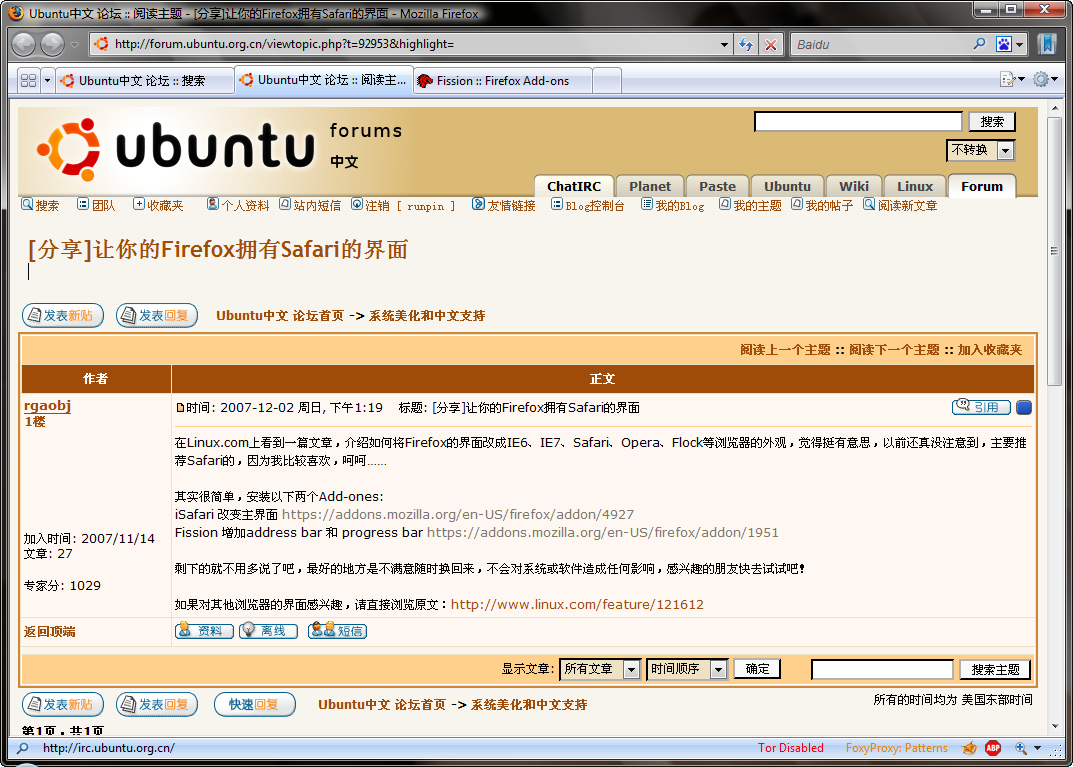Open the back/forward history dropdown arrow
Viewport: 1073px width, 767px height.
(75, 45)
